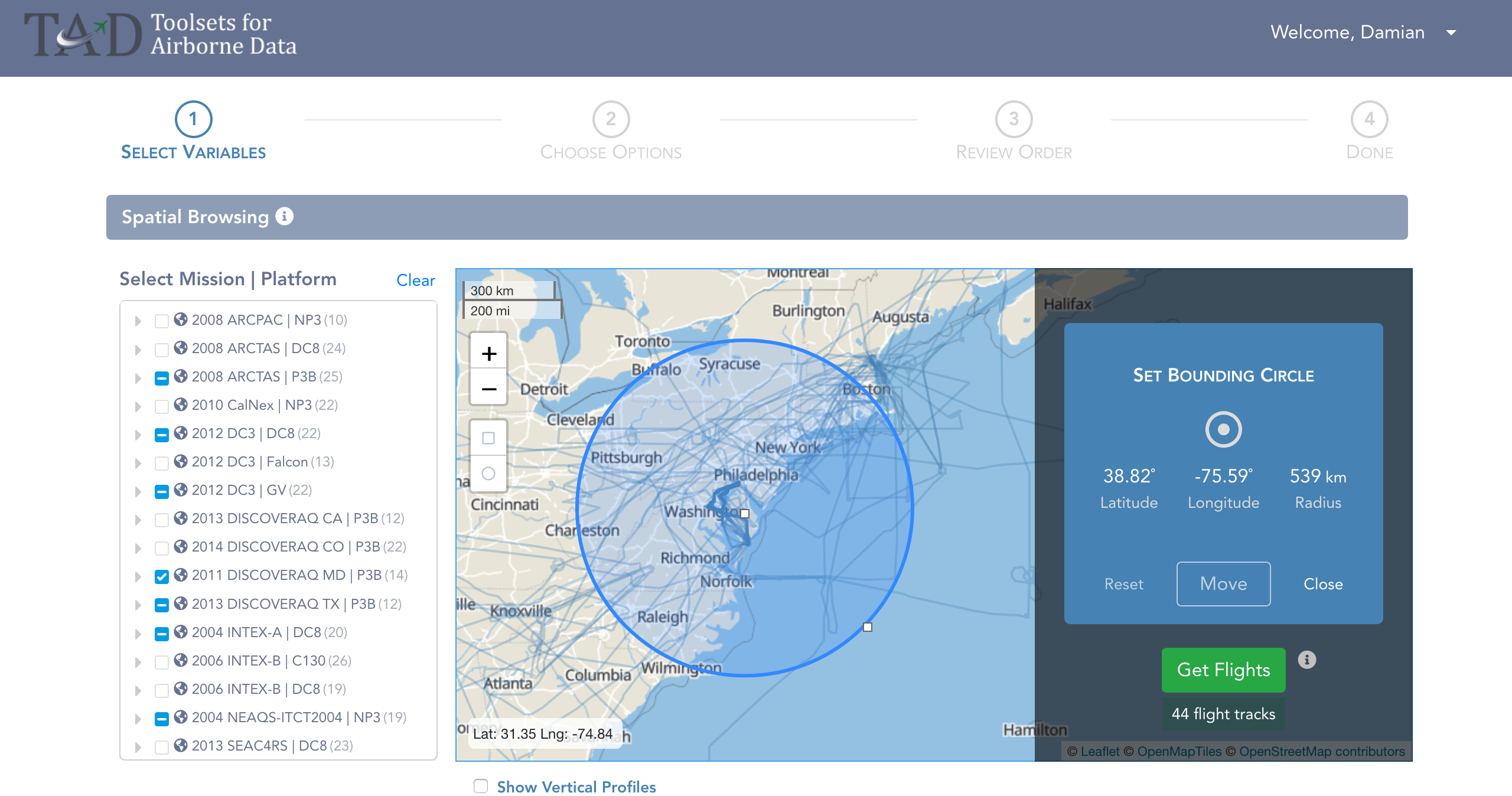Open the Leaflet attribution link
This screenshot has width=1512, height=796.
pos(1100,751)
